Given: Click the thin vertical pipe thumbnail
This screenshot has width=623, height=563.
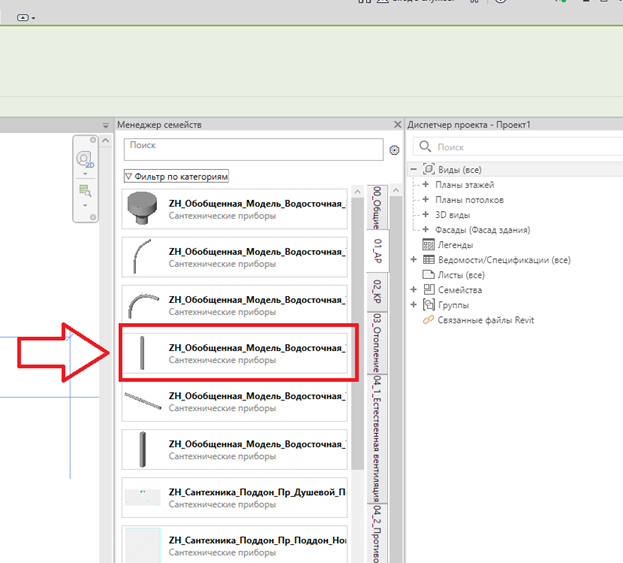Looking at the screenshot, I should coord(142,352).
